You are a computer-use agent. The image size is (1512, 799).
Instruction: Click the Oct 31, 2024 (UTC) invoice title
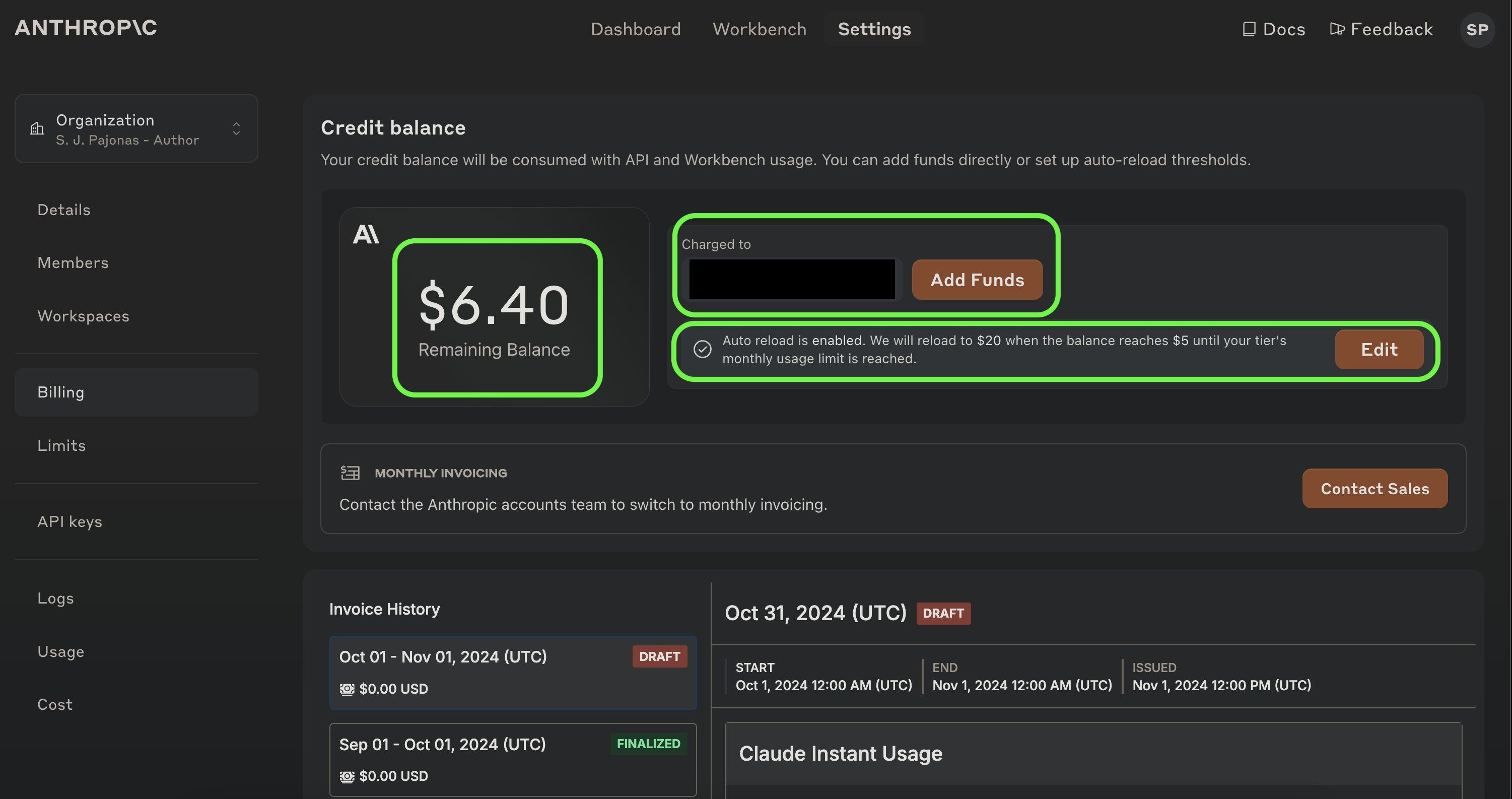815,613
